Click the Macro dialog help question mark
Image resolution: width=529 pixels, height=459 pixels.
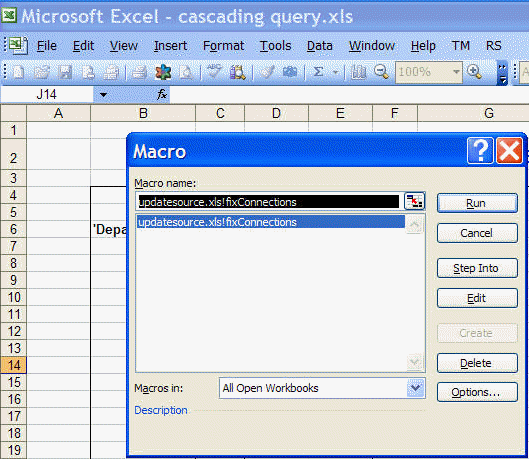(x=480, y=150)
